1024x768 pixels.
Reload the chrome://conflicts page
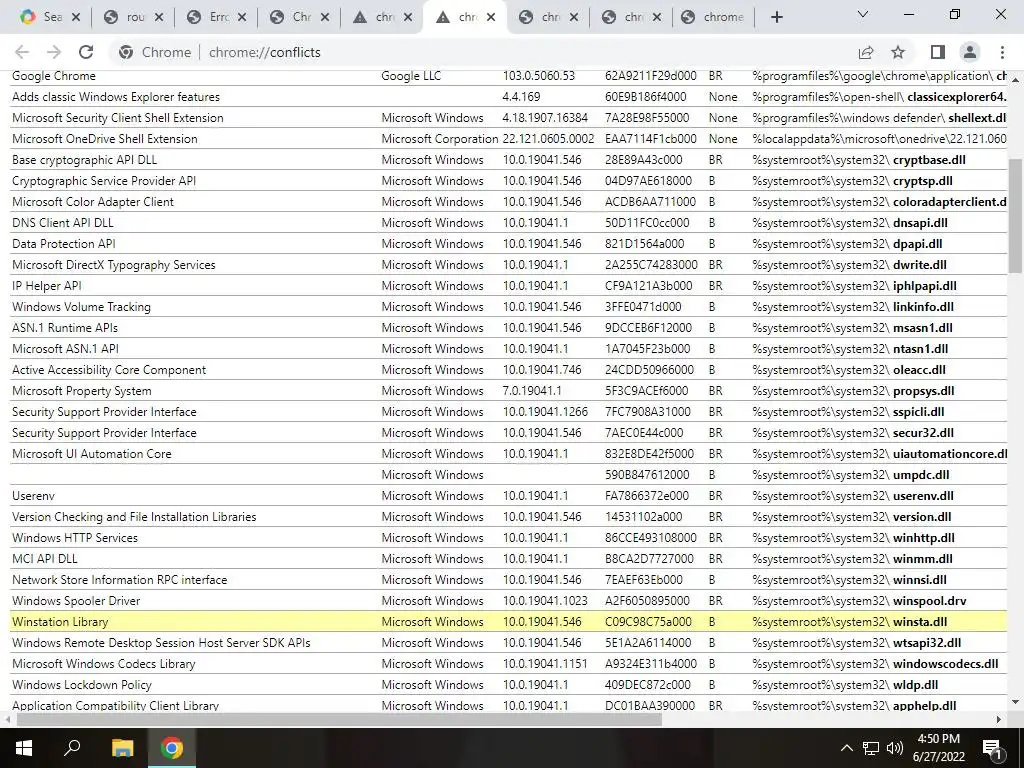(86, 52)
